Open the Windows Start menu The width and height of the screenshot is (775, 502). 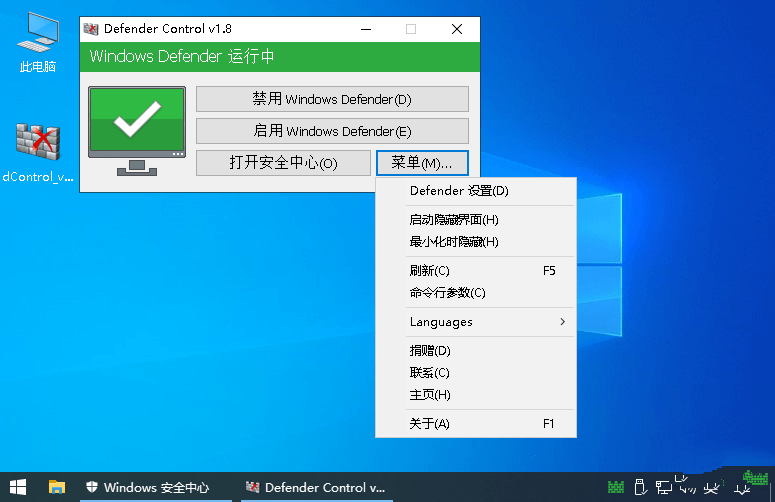coord(17,487)
